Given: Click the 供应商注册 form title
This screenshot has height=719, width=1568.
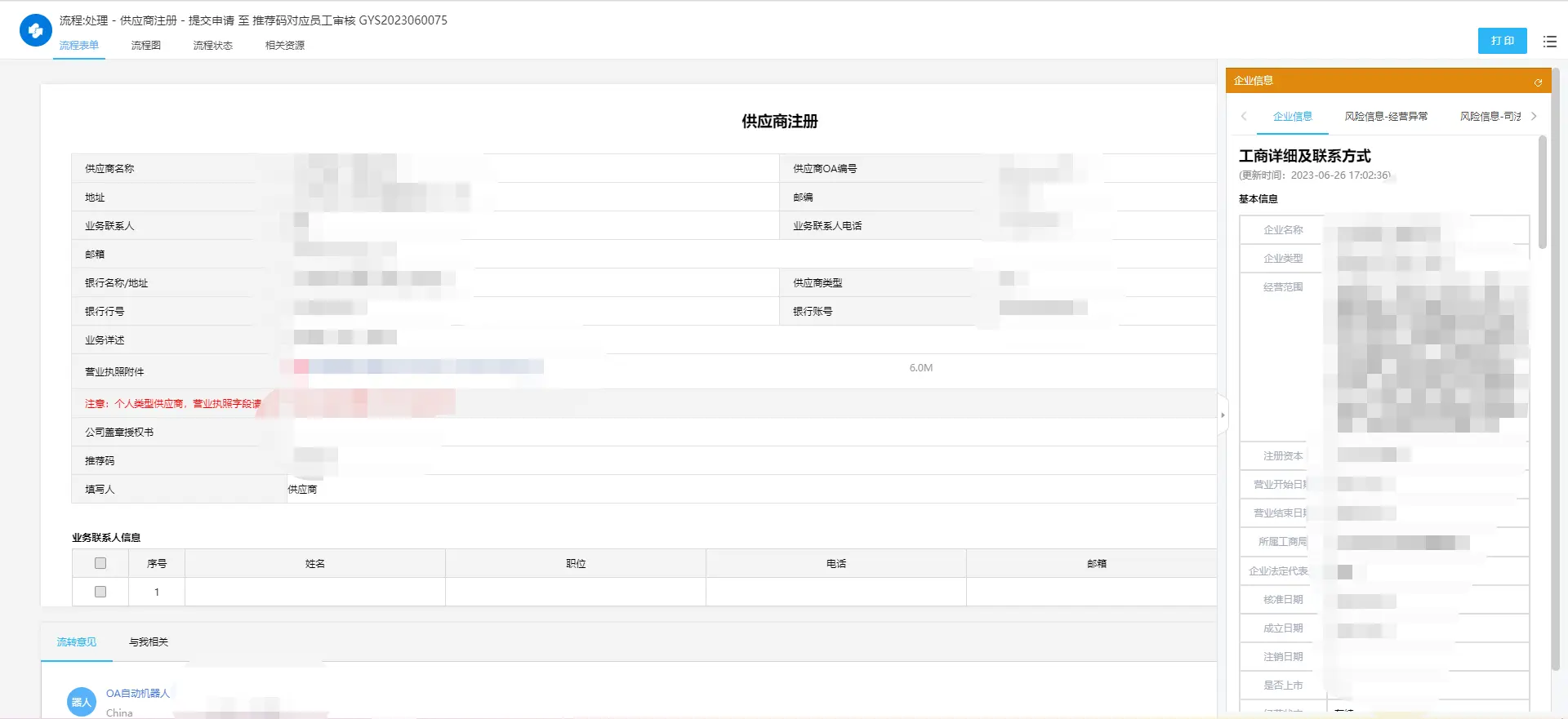Looking at the screenshot, I should pos(780,122).
